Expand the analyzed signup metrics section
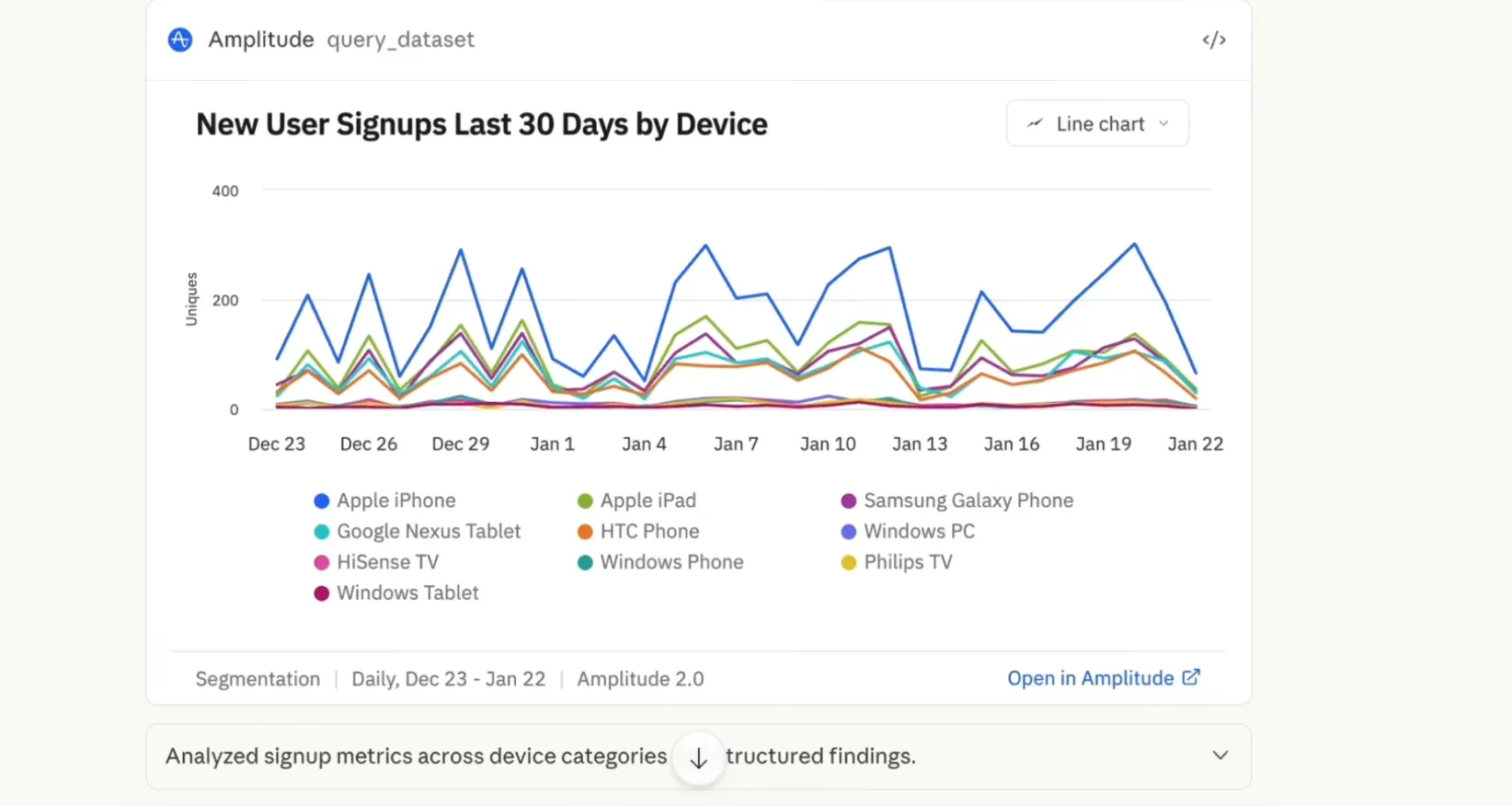 699,756
